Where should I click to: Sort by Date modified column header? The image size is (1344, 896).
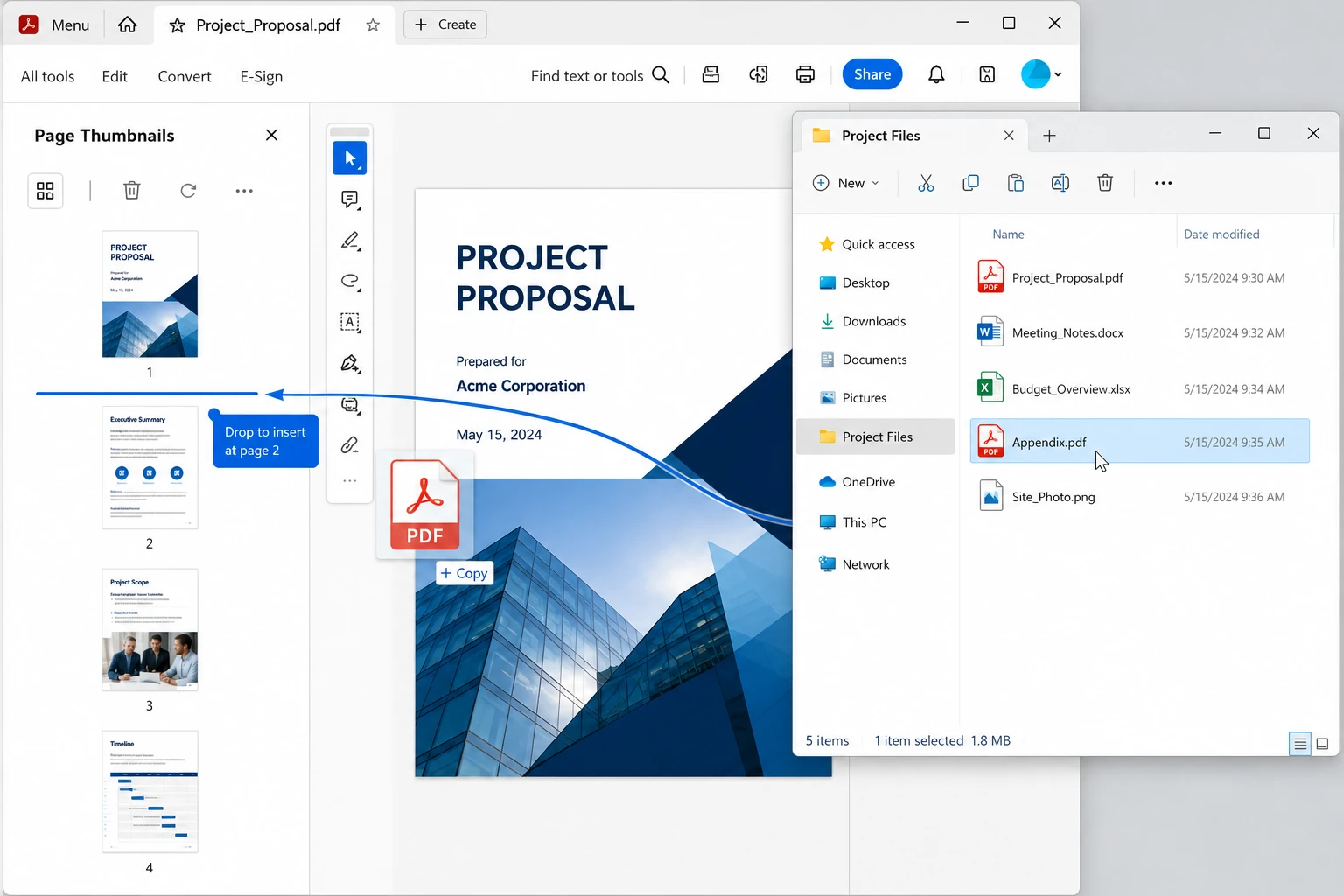tap(1221, 234)
